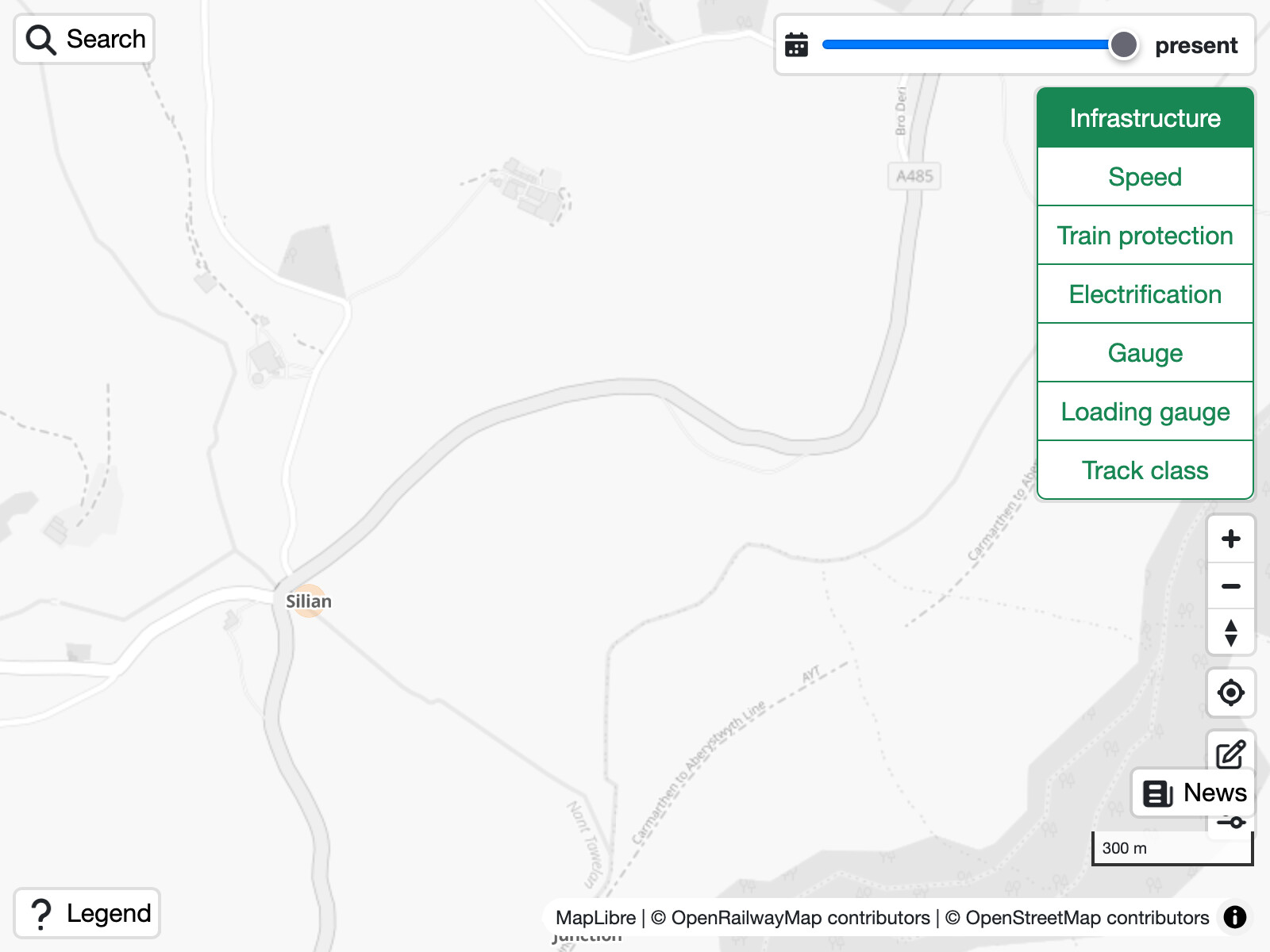The image size is (1270, 952).
Task: Reset map bearing with compass button
Action: pos(1231,632)
